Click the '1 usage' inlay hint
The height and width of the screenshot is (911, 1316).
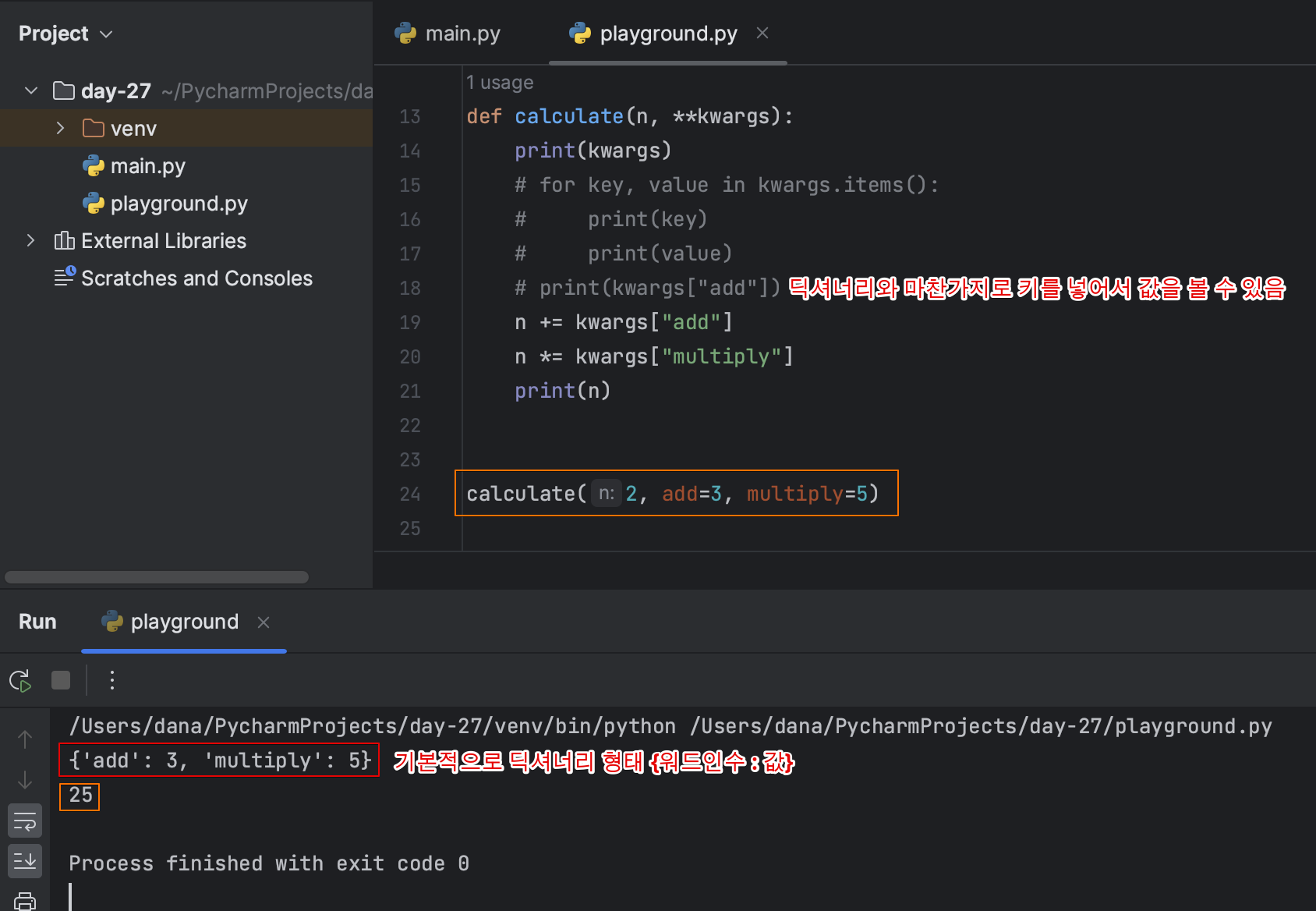[x=500, y=82]
